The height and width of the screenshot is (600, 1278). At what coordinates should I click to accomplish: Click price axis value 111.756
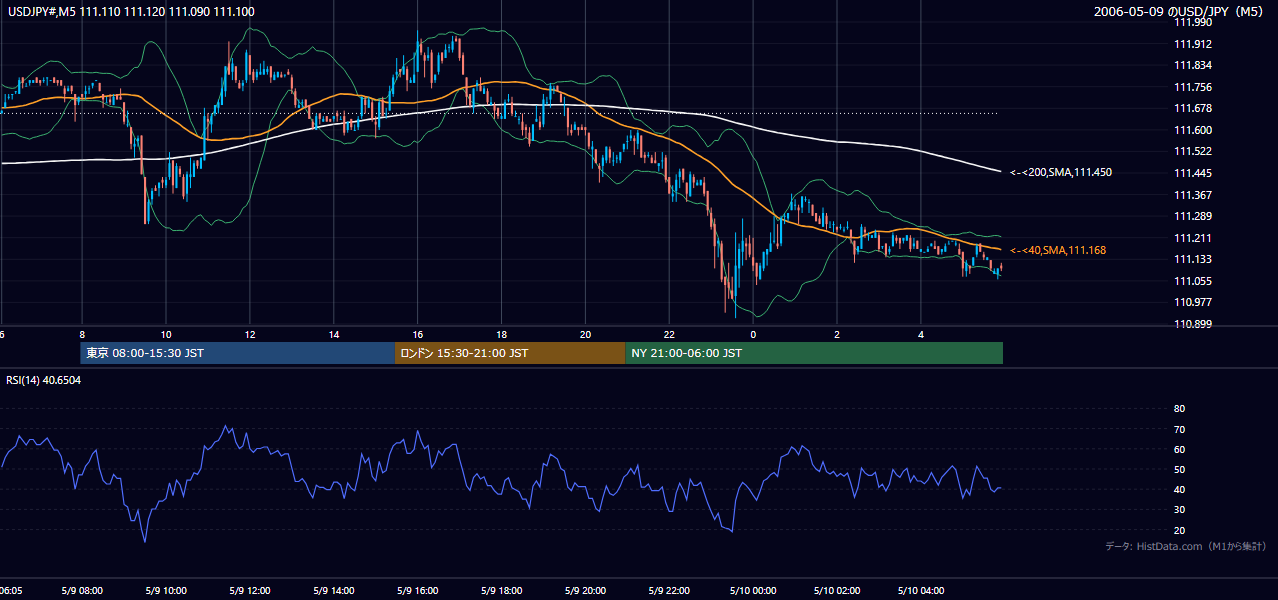[1193, 88]
